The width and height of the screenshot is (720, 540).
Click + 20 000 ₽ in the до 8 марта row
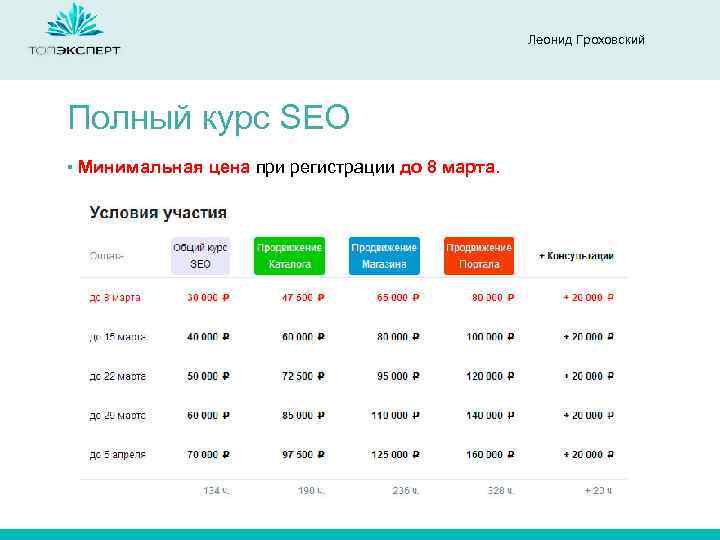(x=589, y=298)
